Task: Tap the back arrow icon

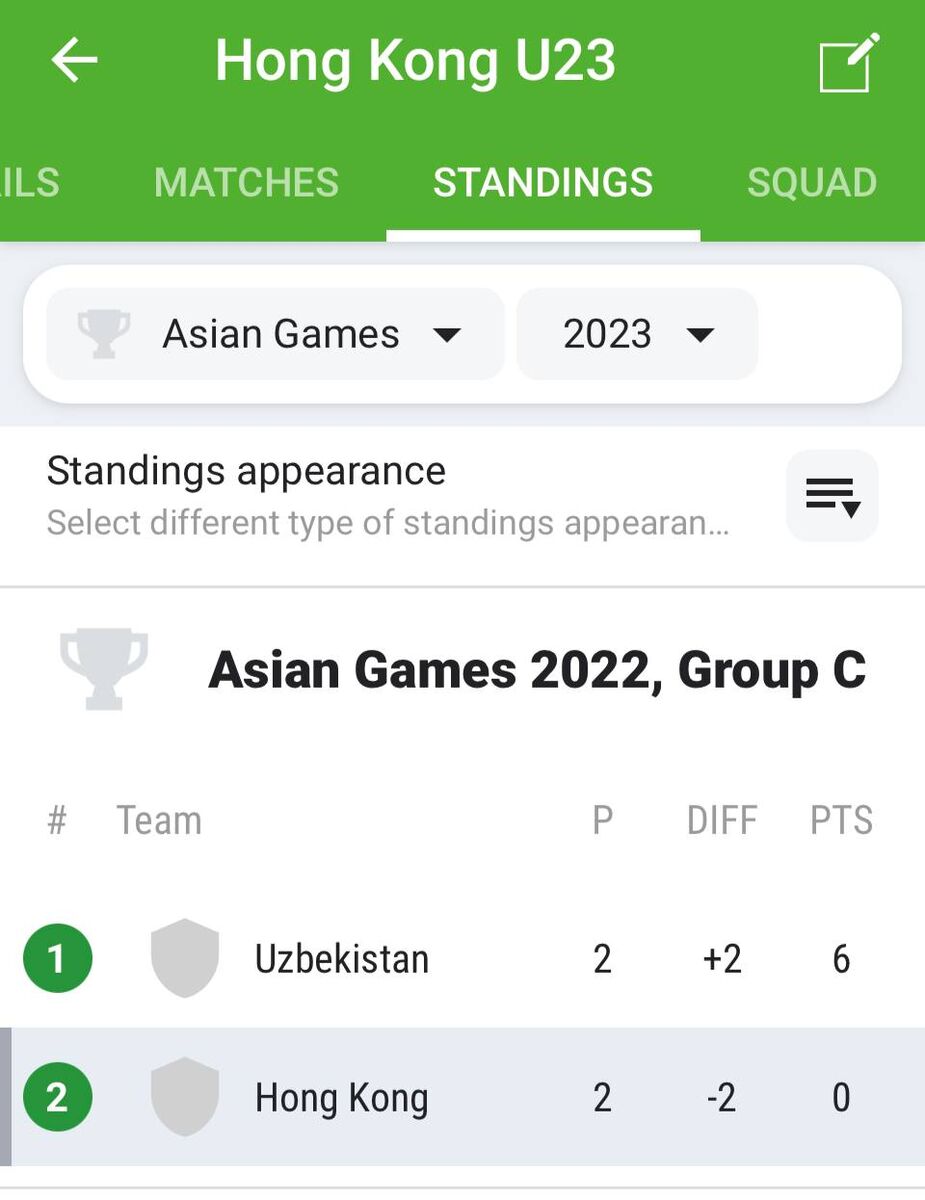Action: (x=74, y=61)
